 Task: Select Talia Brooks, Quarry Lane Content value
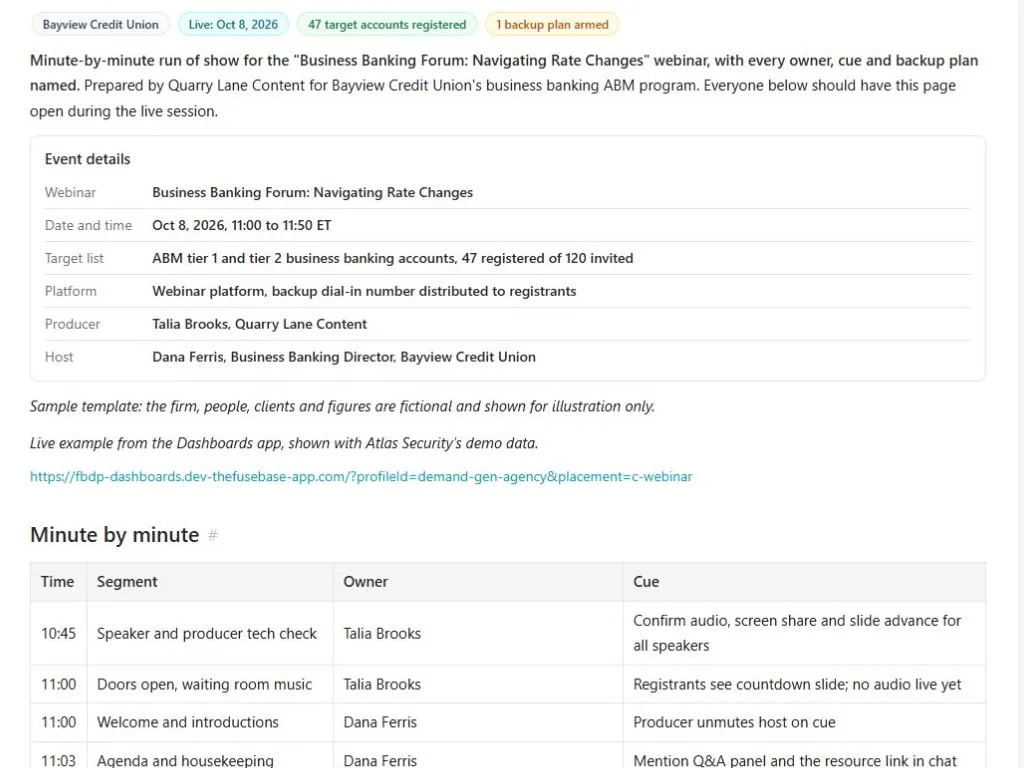pyautogui.click(x=259, y=324)
